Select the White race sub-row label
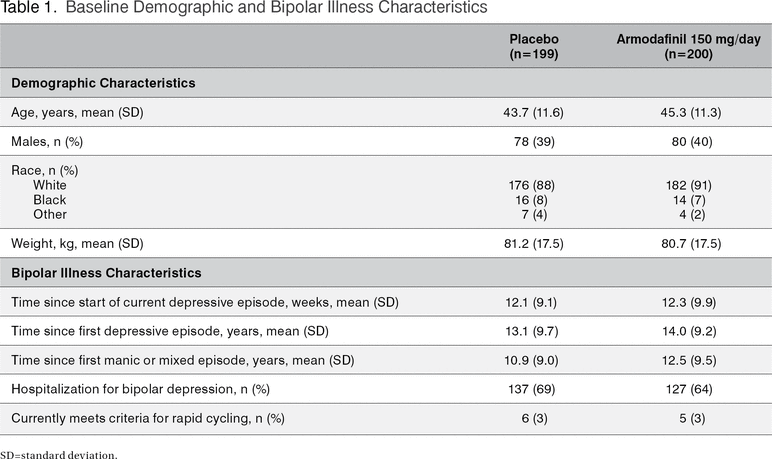The height and width of the screenshot is (459, 772). coord(50,185)
